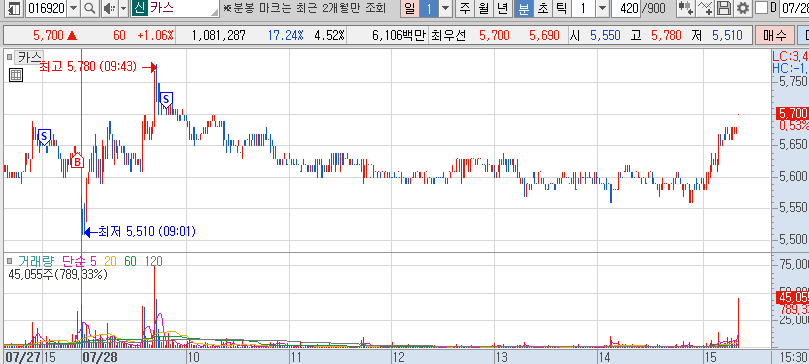Viewport: 809px width, 364px height.
Task: Open the minute interval 1 dropdown arrow
Action: 603,8
